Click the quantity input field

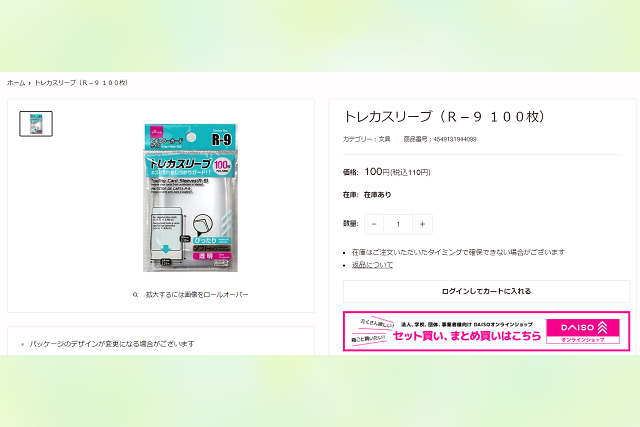click(x=398, y=224)
